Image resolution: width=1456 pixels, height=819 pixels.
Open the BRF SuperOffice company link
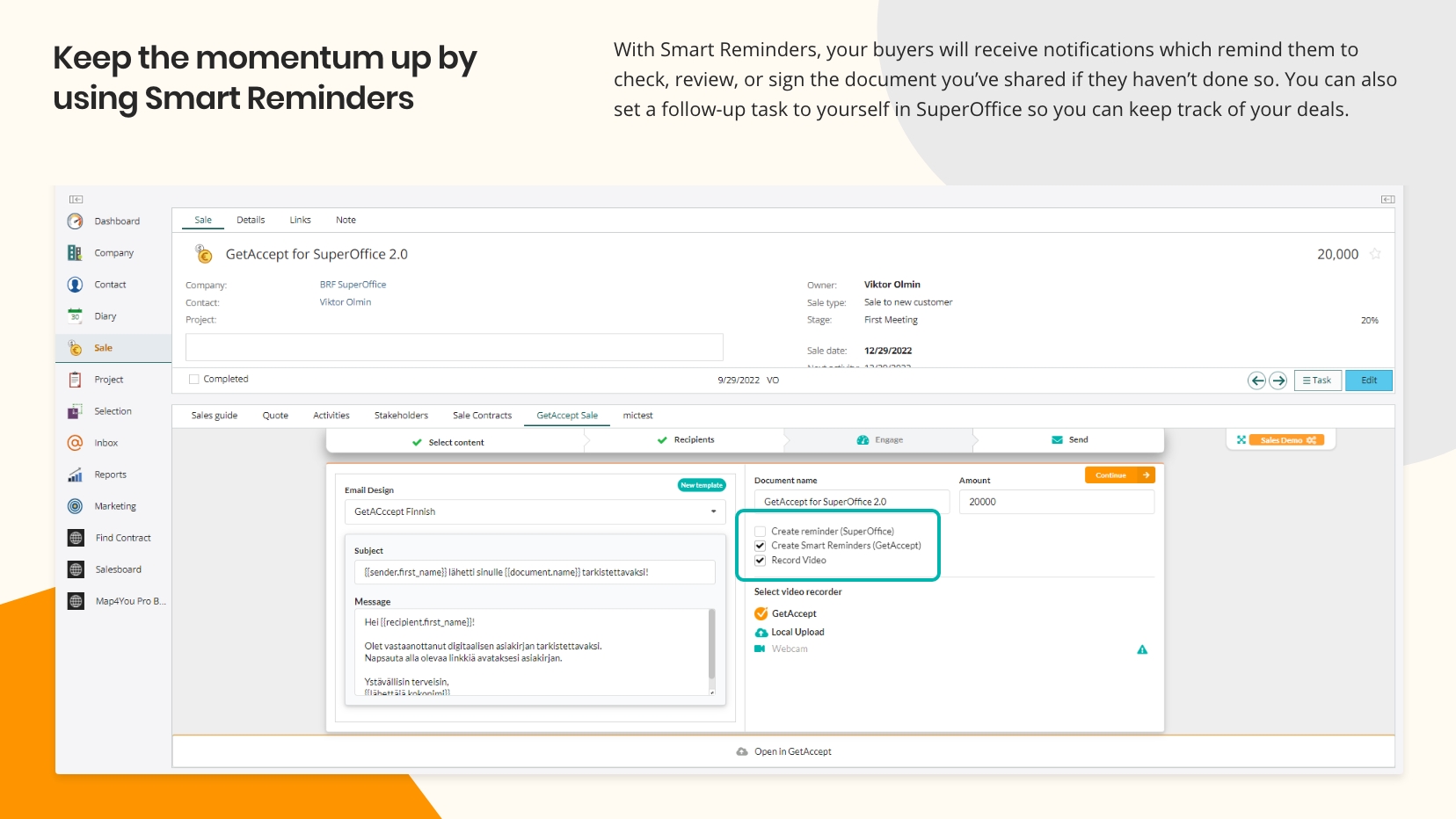click(353, 285)
